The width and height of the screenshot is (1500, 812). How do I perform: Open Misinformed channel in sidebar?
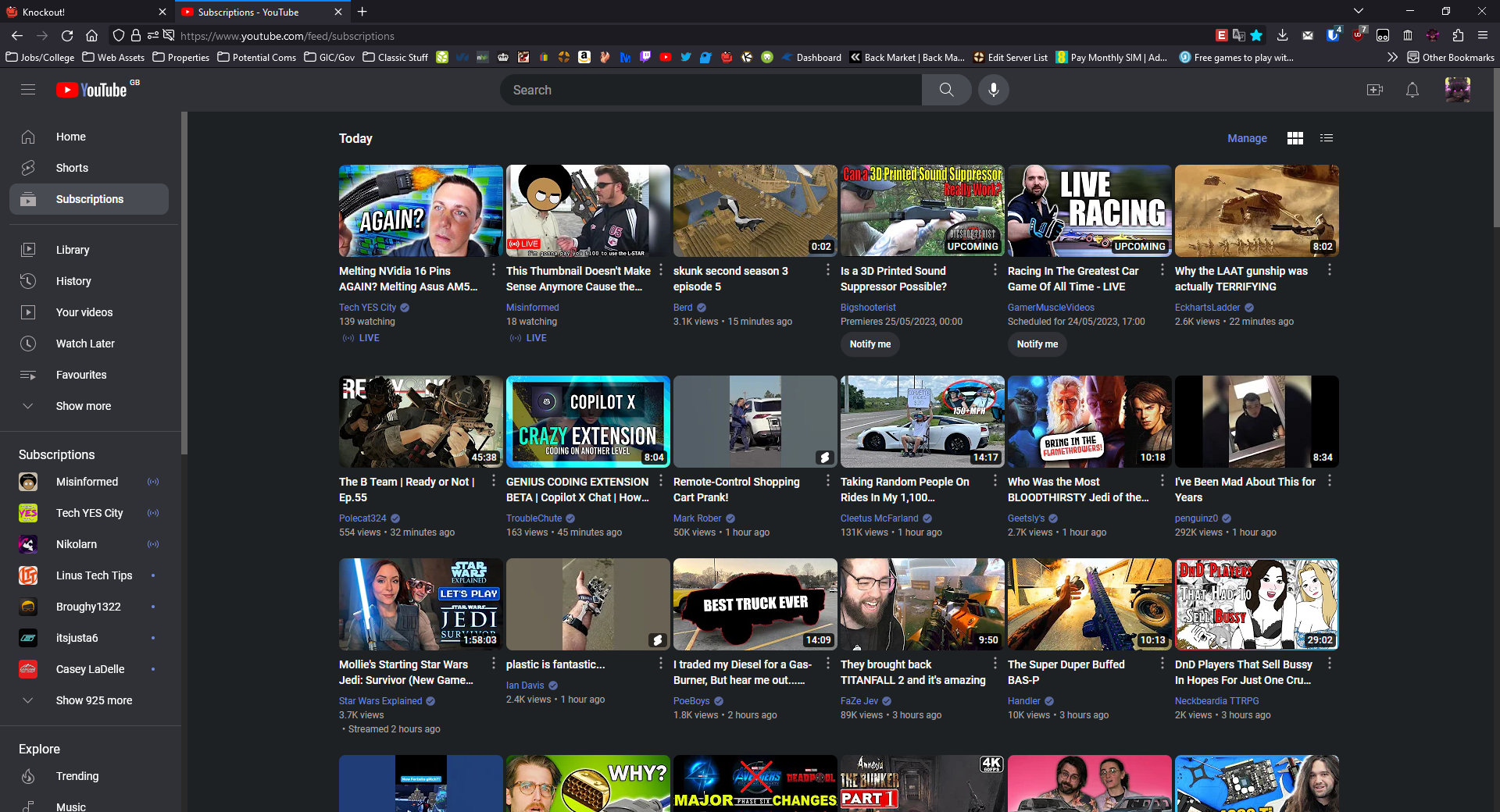[x=89, y=482]
